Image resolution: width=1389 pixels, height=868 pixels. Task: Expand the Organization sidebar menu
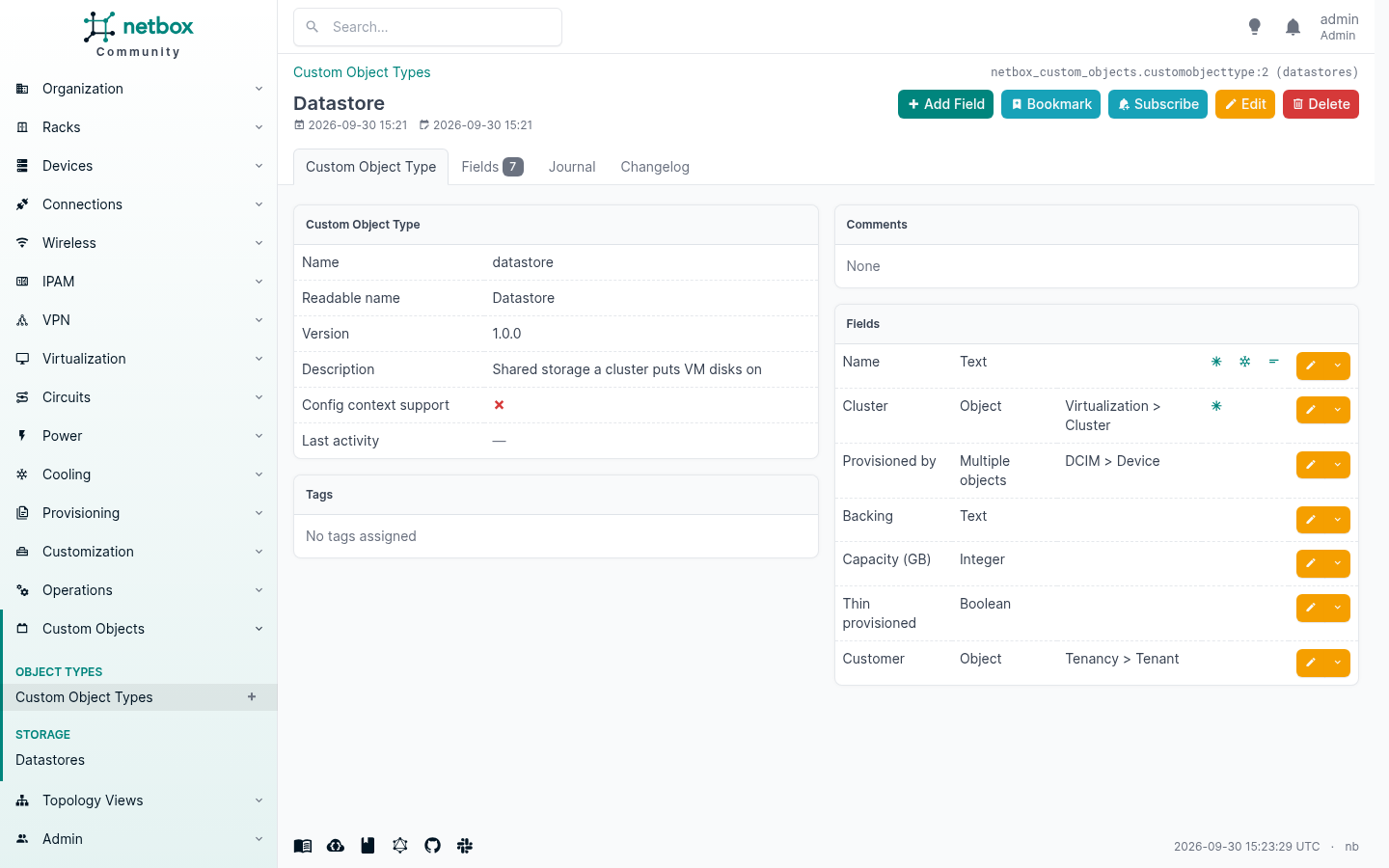139,89
